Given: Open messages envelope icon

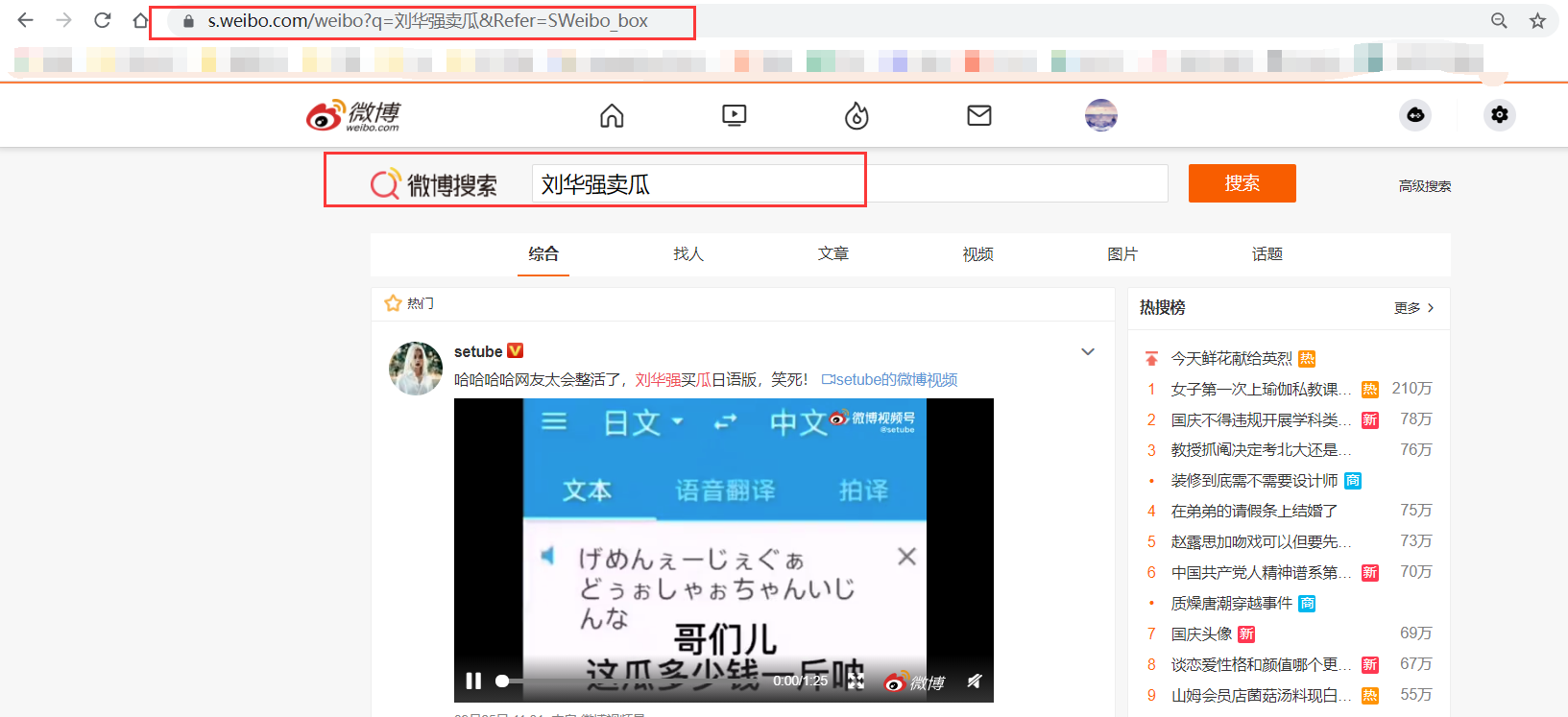Looking at the screenshot, I should pos(979,115).
